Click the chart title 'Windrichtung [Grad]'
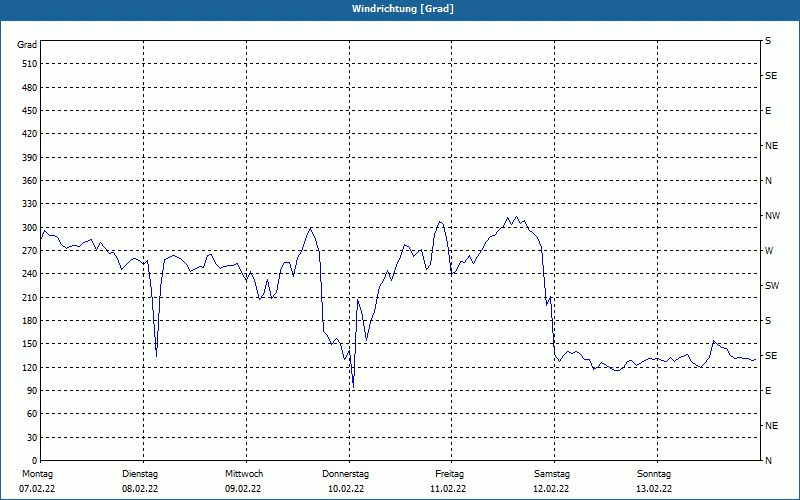 tap(403, 9)
